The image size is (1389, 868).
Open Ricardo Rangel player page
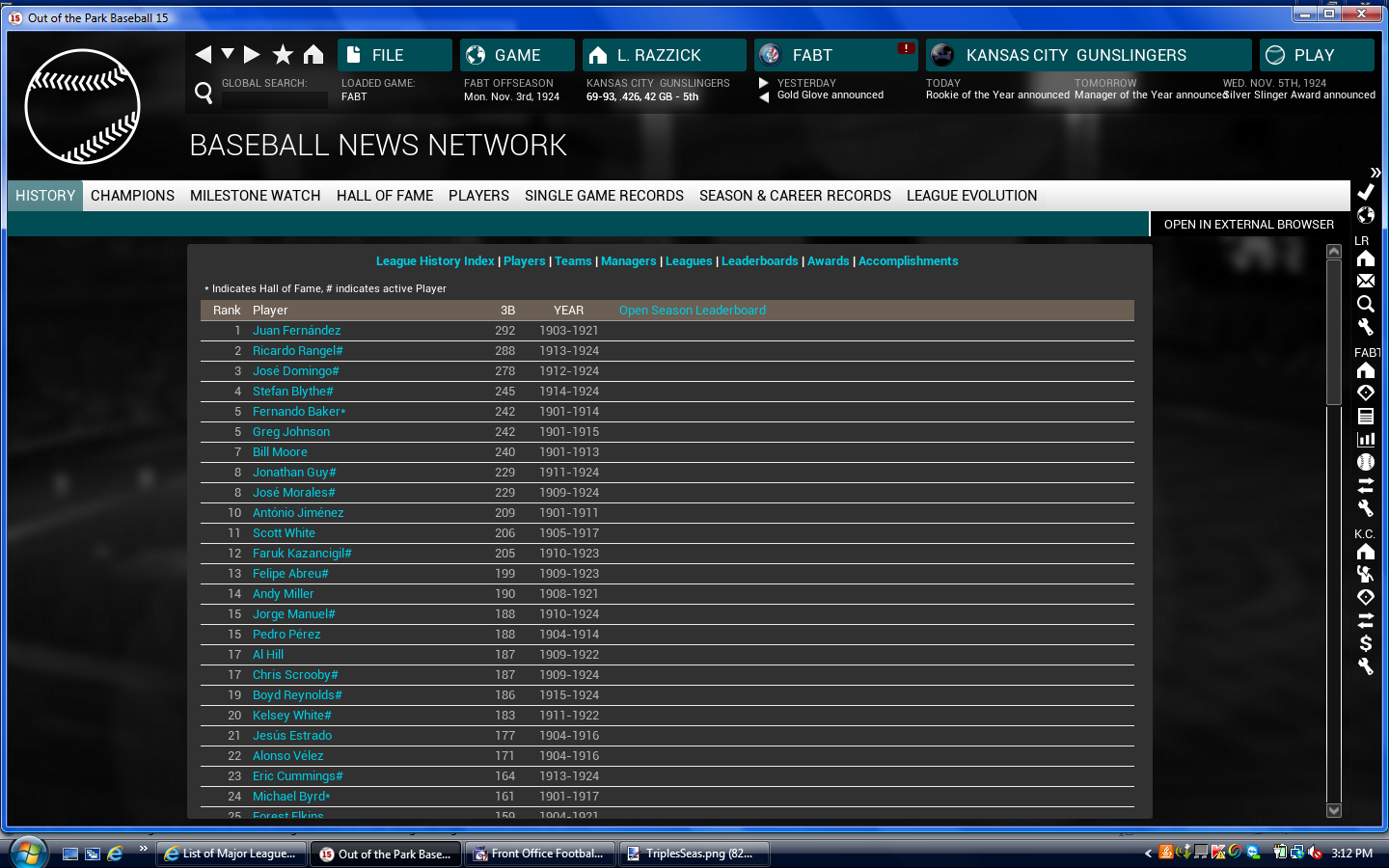(298, 351)
